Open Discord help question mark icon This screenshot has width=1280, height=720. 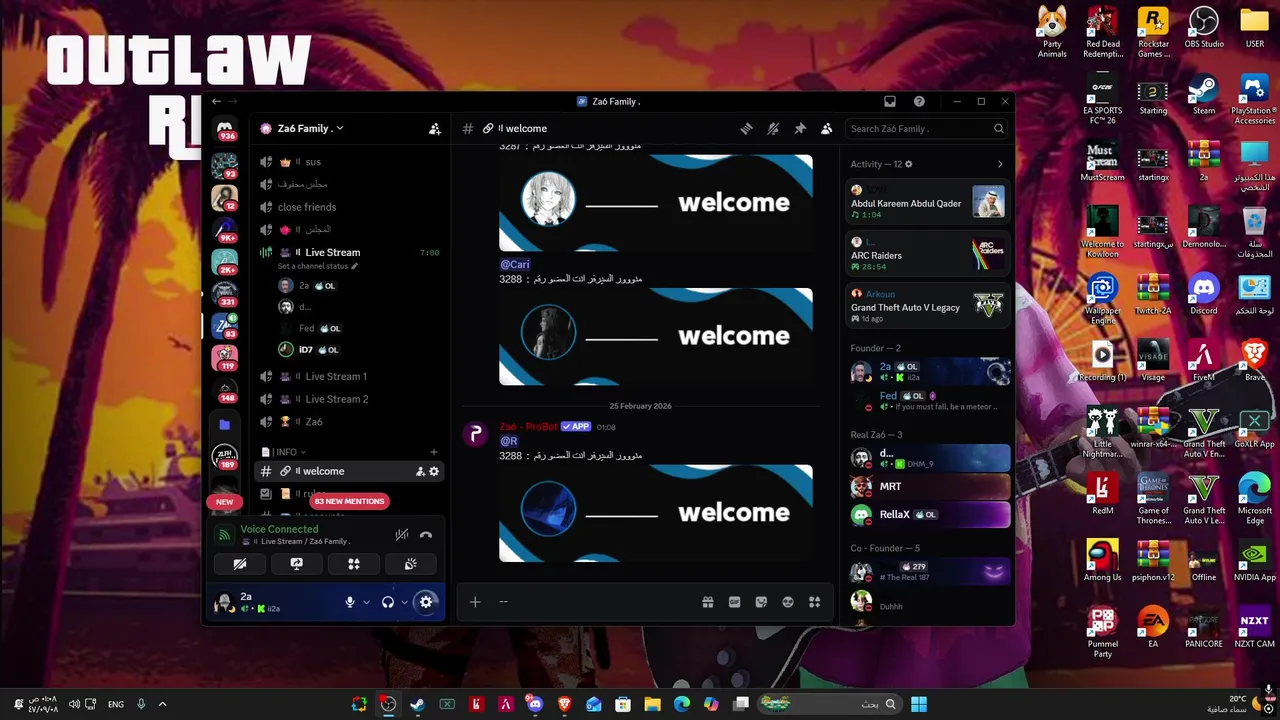(919, 101)
